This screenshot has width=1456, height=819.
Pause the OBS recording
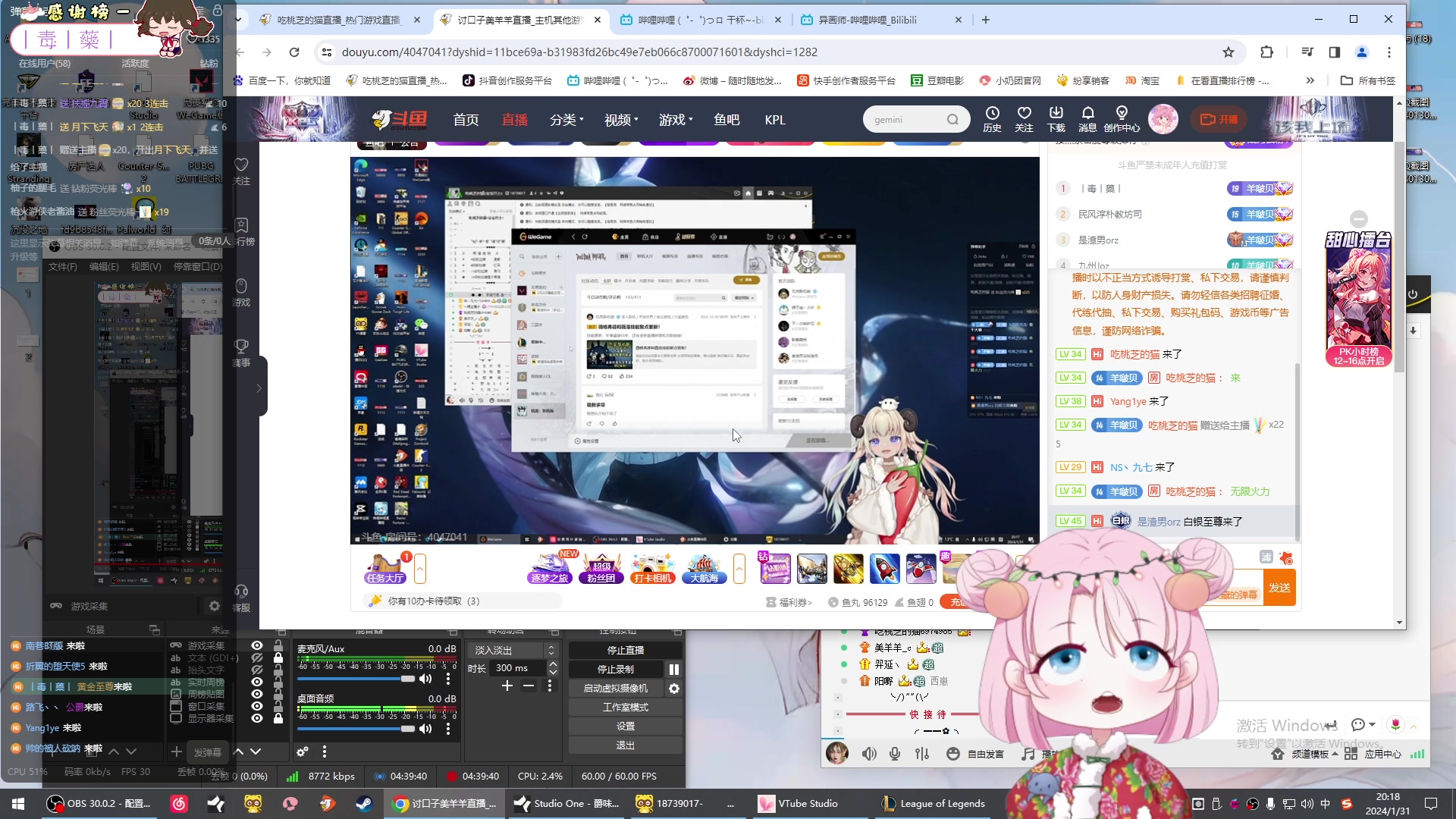[673, 669]
